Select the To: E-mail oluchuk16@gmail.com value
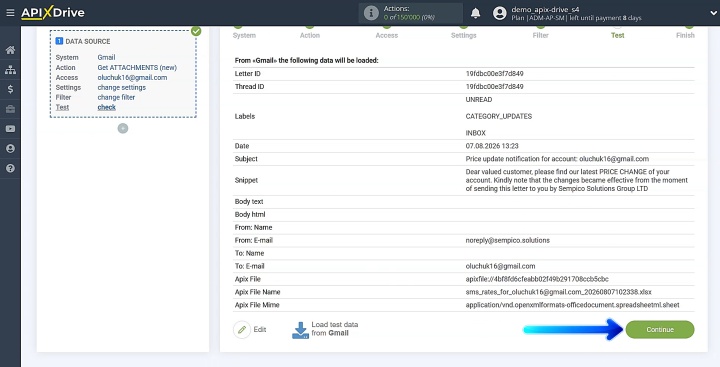The width and height of the screenshot is (720, 367). coord(500,266)
